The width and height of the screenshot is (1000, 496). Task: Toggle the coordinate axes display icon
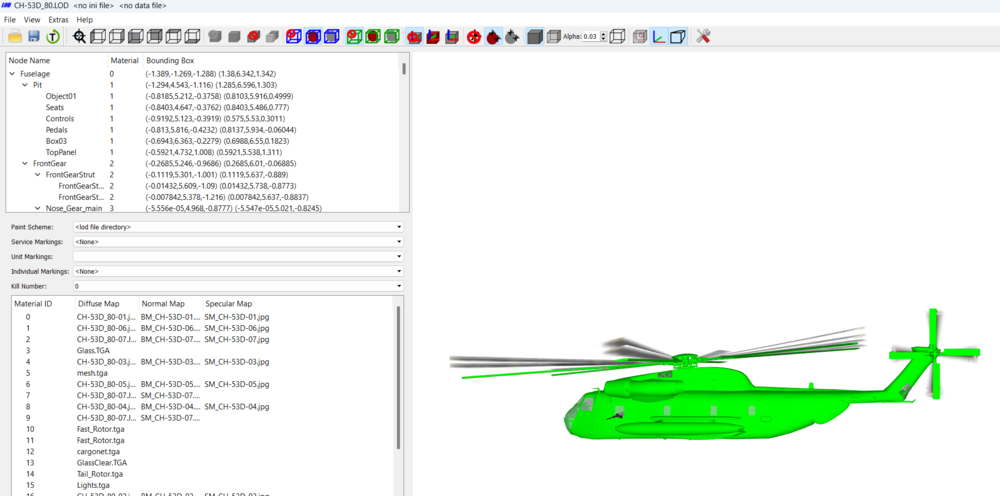click(658, 37)
